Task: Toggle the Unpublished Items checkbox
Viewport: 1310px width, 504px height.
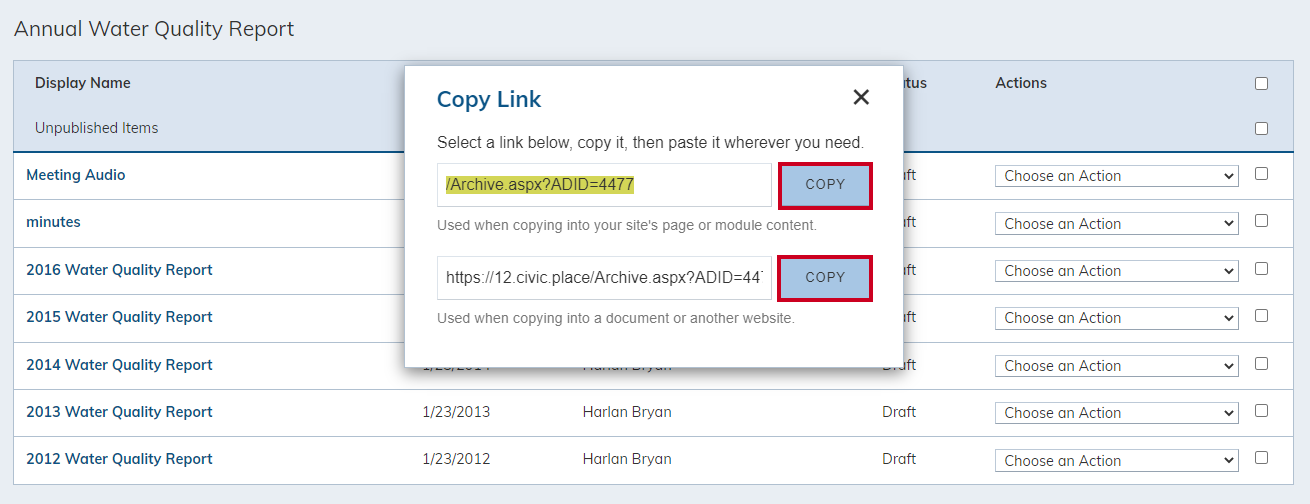Action: [x=1261, y=128]
